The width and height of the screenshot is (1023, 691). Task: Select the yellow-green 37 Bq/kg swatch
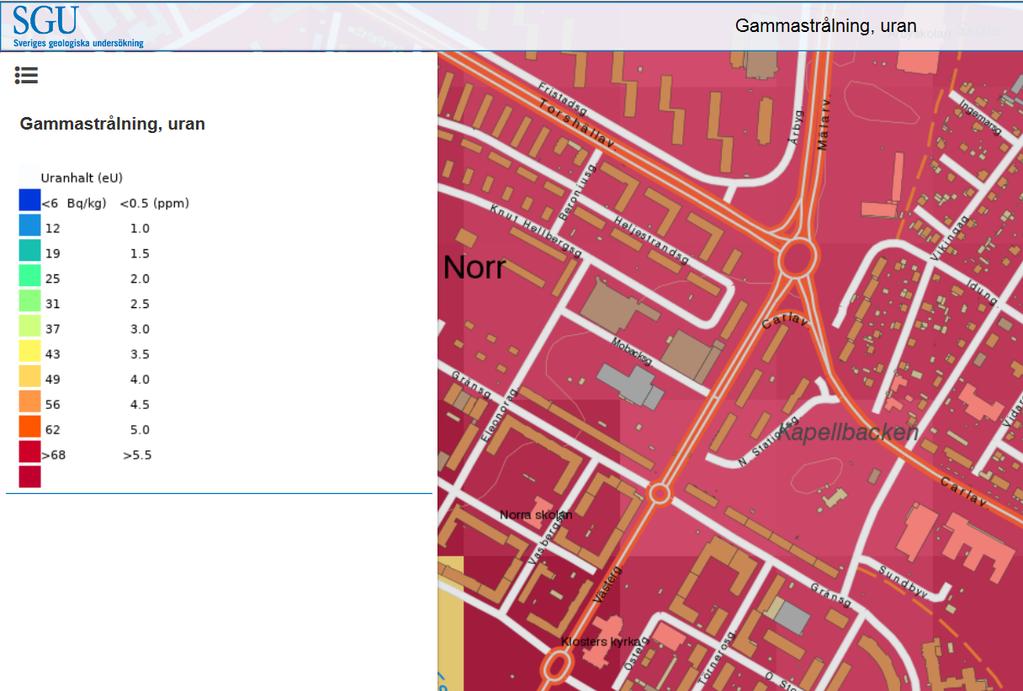click(30, 326)
